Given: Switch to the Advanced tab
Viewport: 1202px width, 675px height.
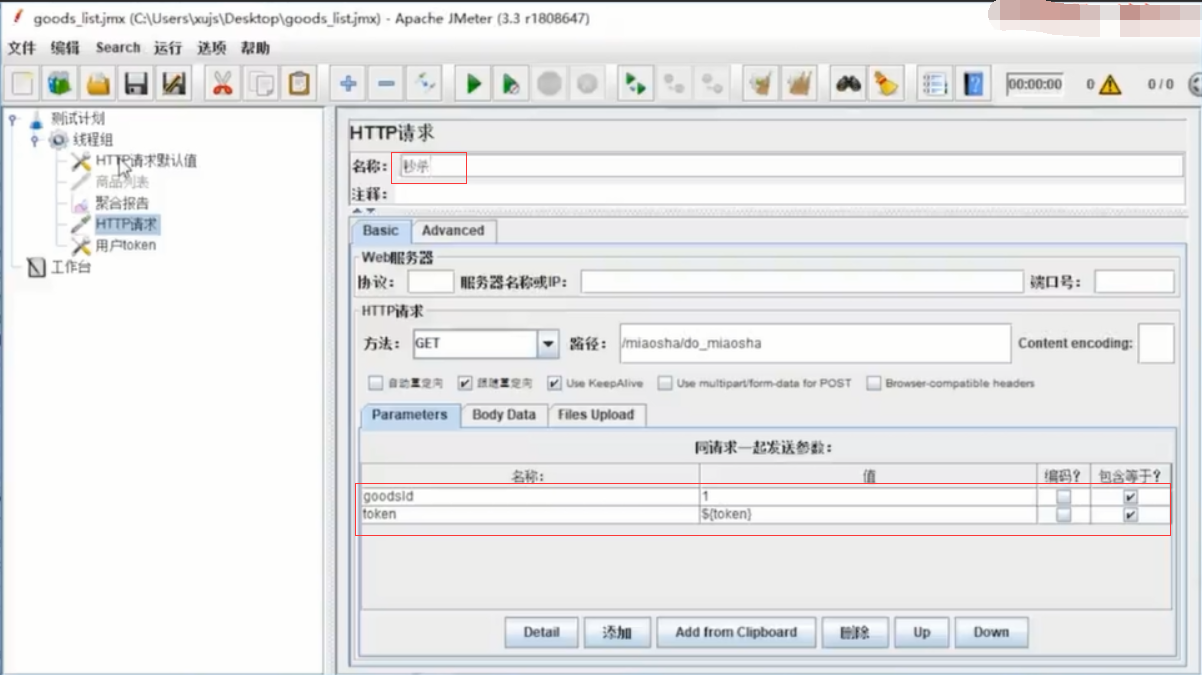Looking at the screenshot, I should click(x=453, y=230).
